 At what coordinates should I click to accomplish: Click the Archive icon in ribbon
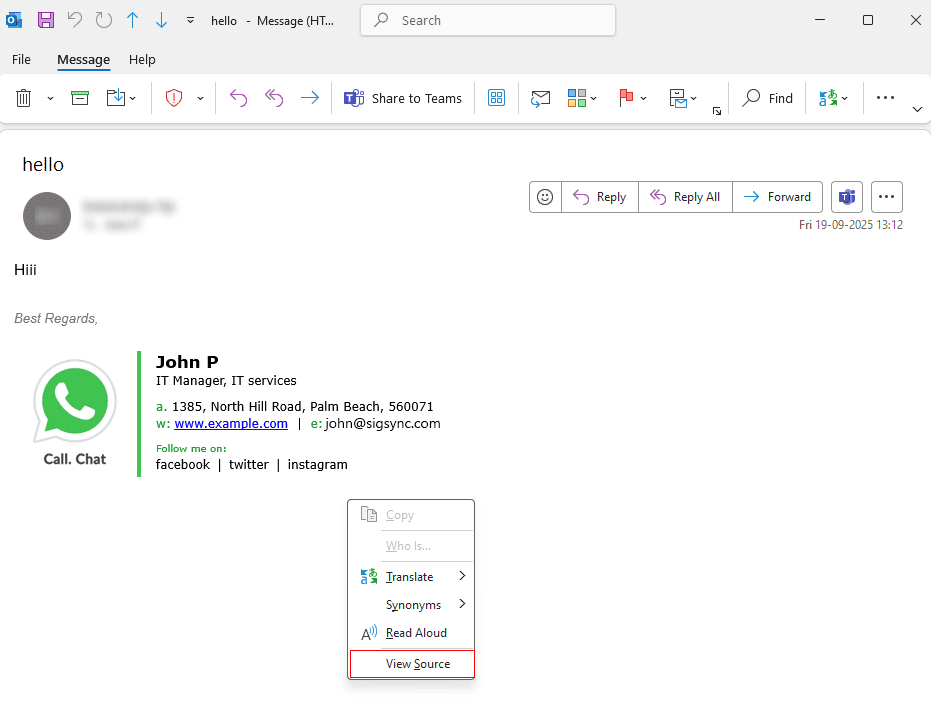pos(80,98)
